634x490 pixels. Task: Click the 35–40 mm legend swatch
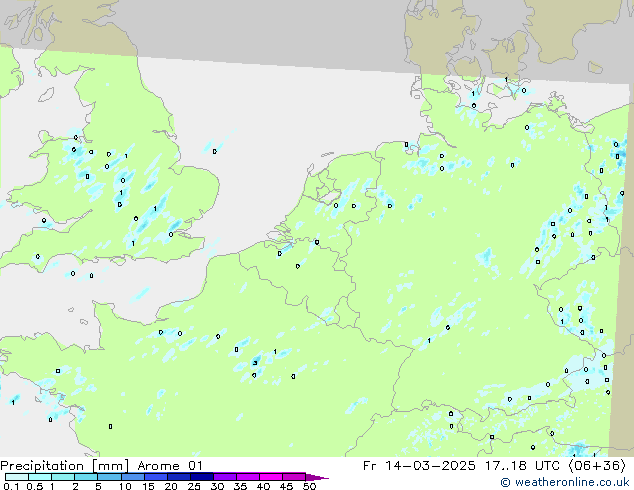(247, 477)
